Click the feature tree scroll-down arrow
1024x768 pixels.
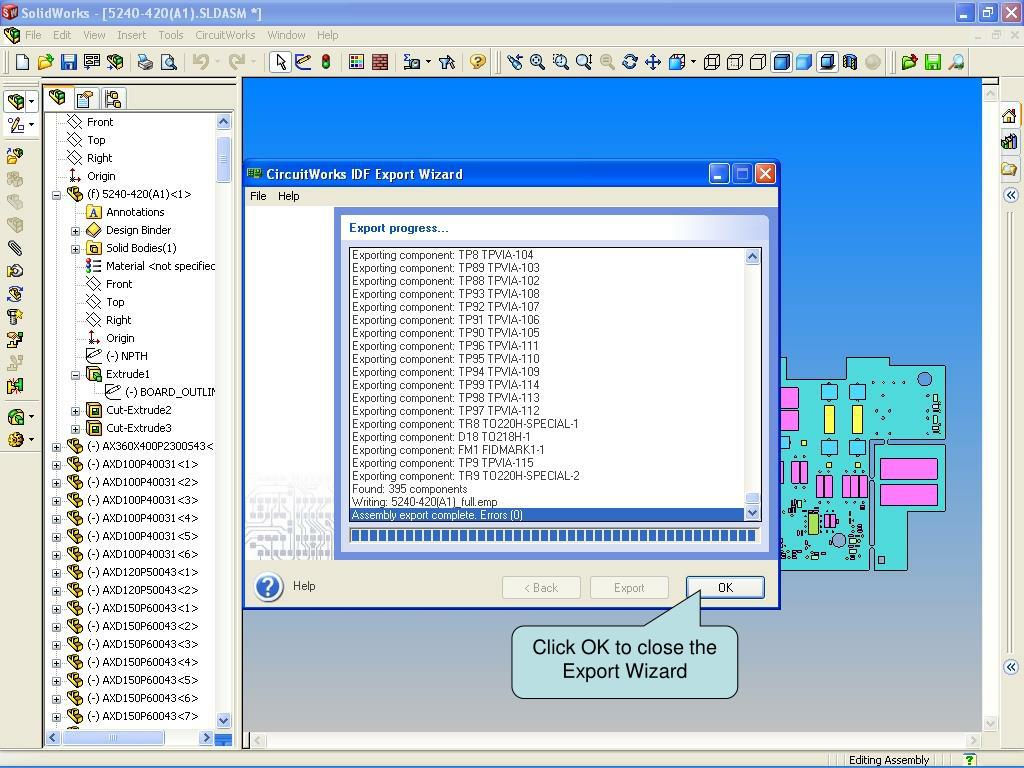[x=223, y=720]
